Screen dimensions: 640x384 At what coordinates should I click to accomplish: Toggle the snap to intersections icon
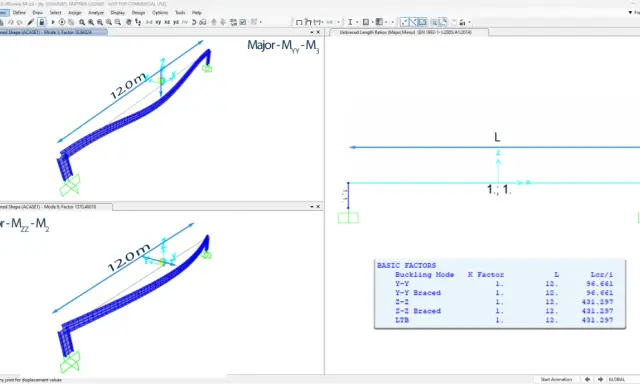422,22
